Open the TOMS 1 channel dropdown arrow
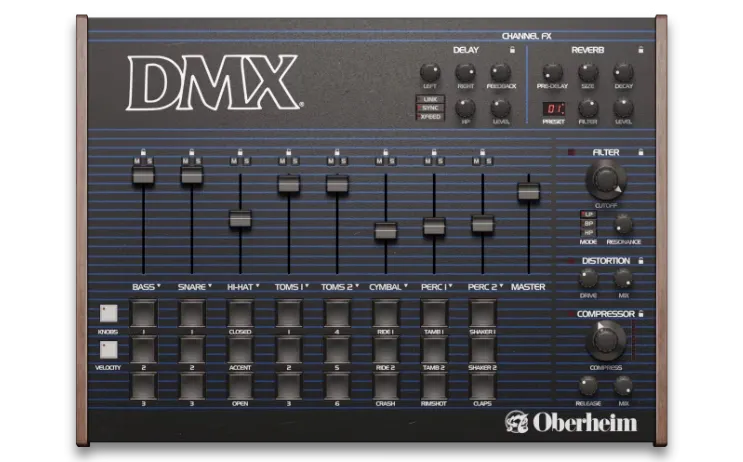Screen dimensions: 743x462 [x=307, y=286]
